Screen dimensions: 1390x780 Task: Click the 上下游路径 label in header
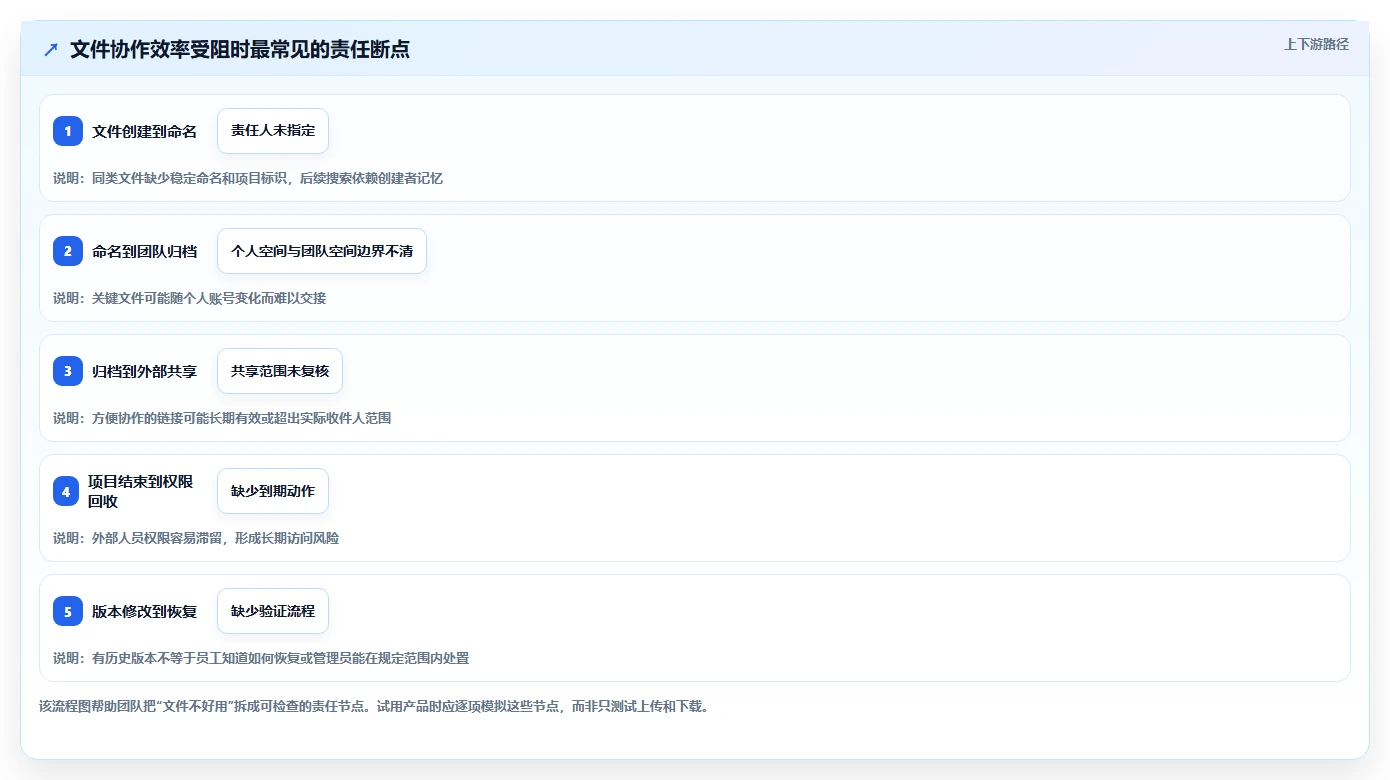point(1316,44)
